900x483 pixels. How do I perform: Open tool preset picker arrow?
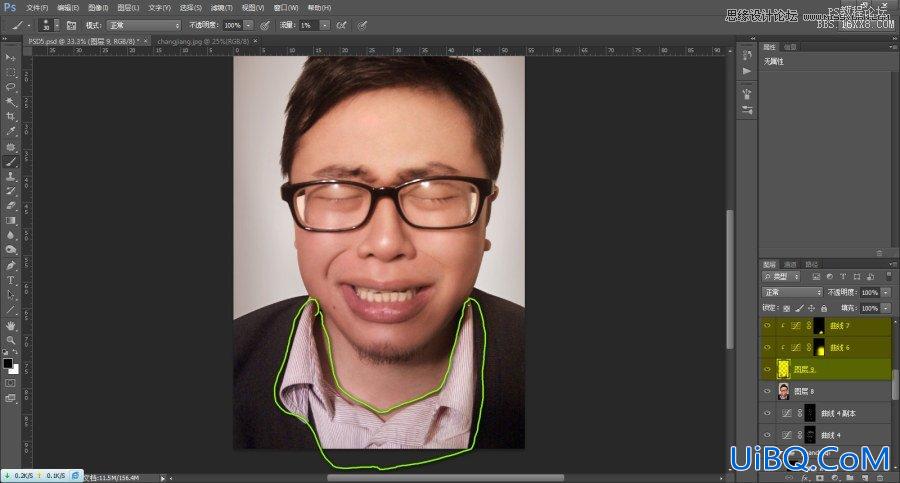[29, 25]
